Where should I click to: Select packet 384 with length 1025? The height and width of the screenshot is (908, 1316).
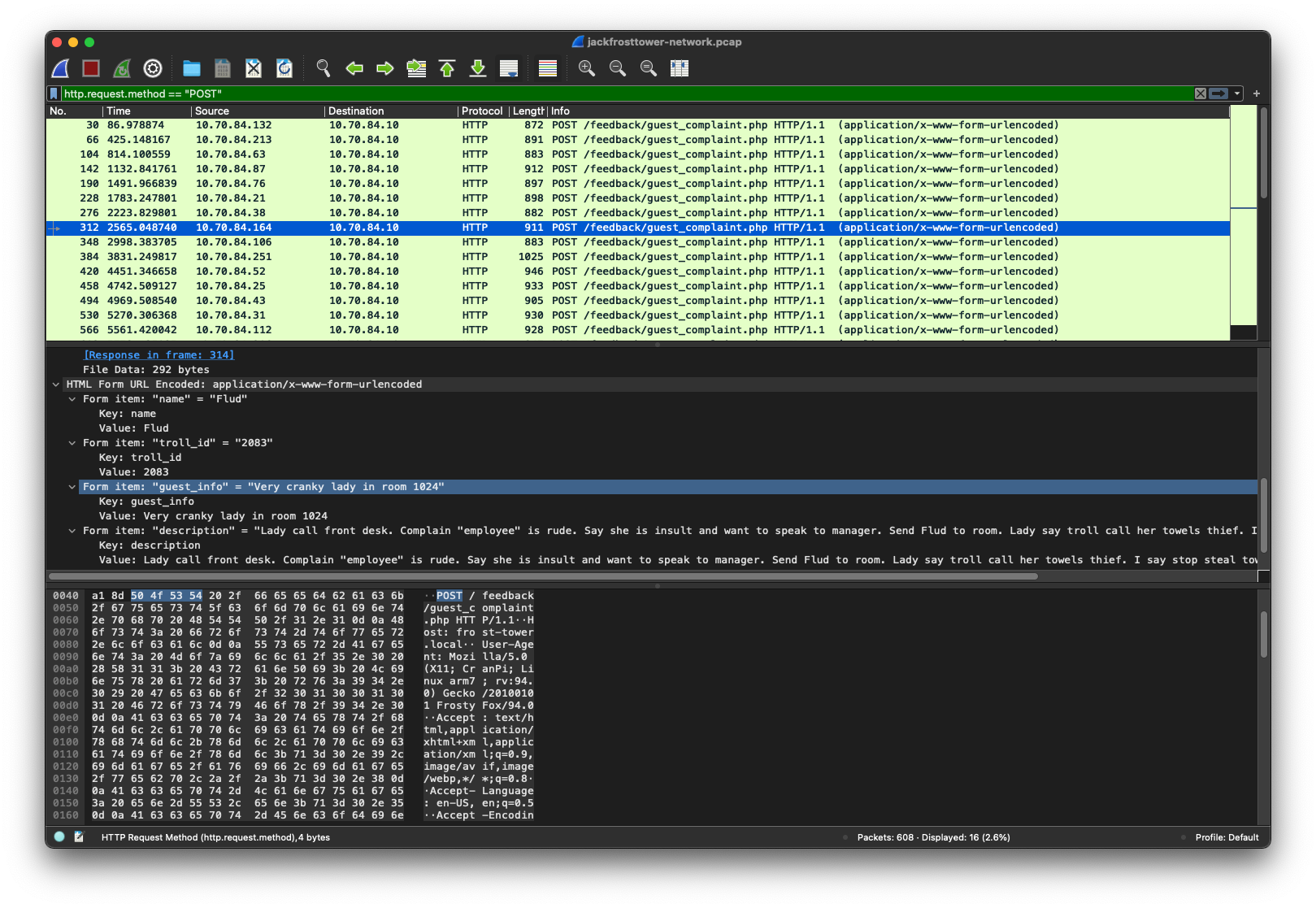coord(637,257)
